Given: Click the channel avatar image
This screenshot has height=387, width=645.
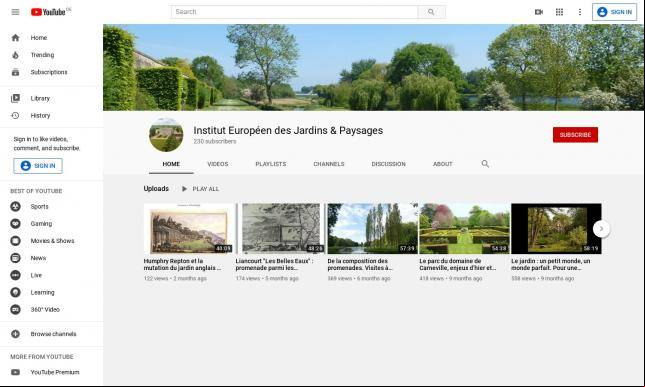Looking at the screenshot, I should pos(166,134).
